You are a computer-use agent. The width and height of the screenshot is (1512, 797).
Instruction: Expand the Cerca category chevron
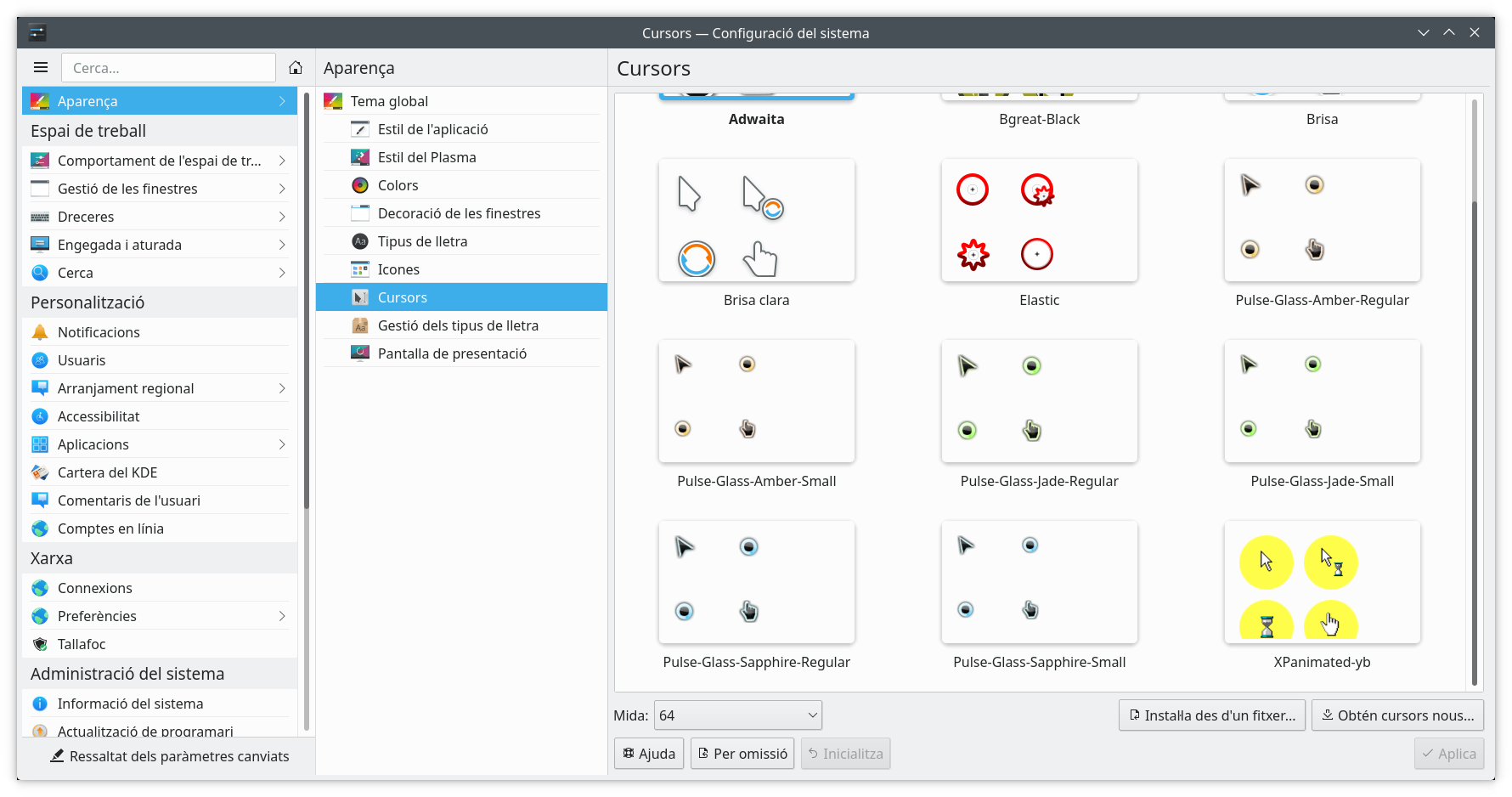(282, 273)
